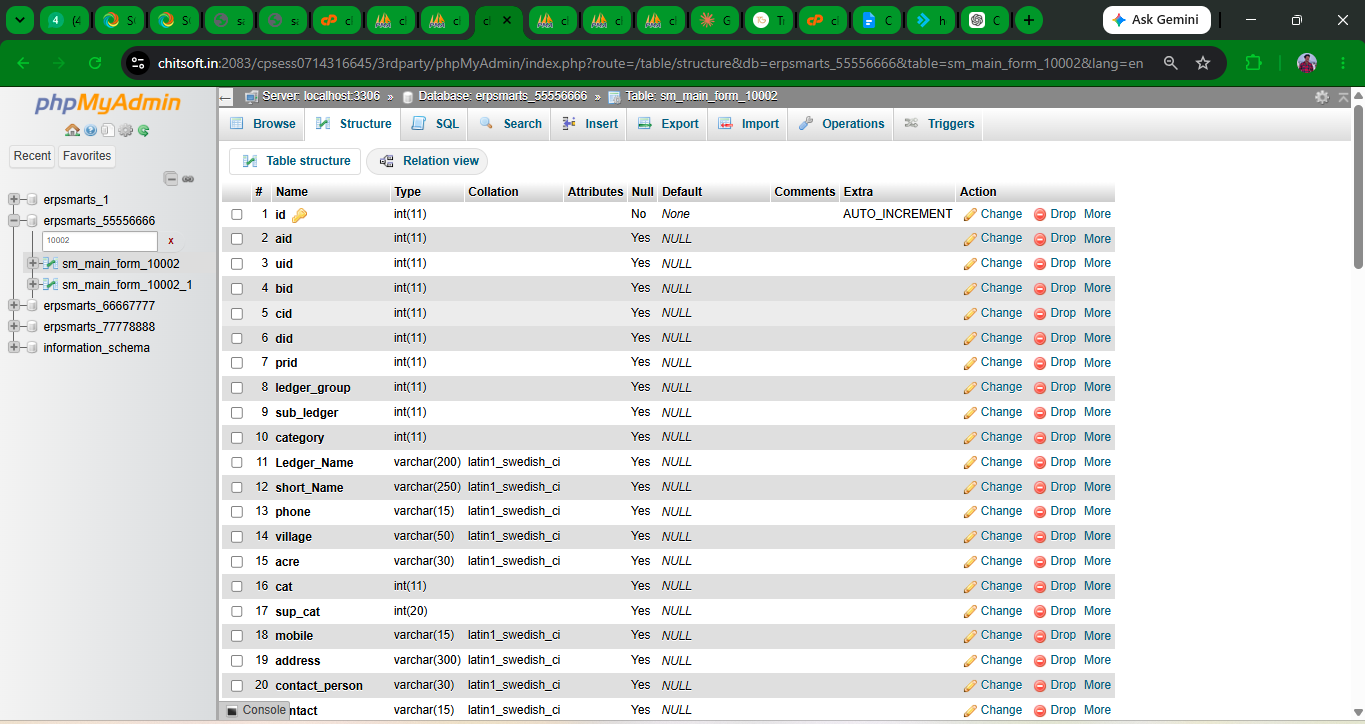Click the red Drop icon for uid row
This screenshot has width=1365, height=724.
point(1040,264)
